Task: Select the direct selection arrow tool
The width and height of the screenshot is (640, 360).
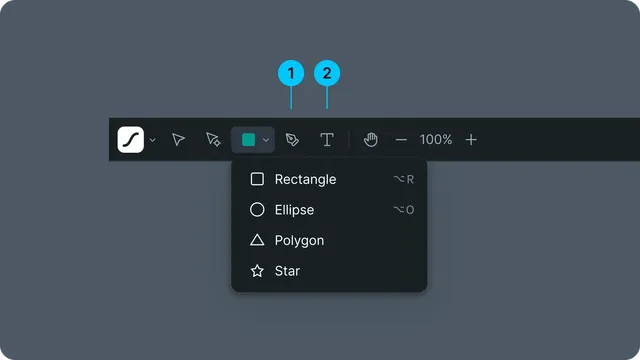Action: pos(213,140)
